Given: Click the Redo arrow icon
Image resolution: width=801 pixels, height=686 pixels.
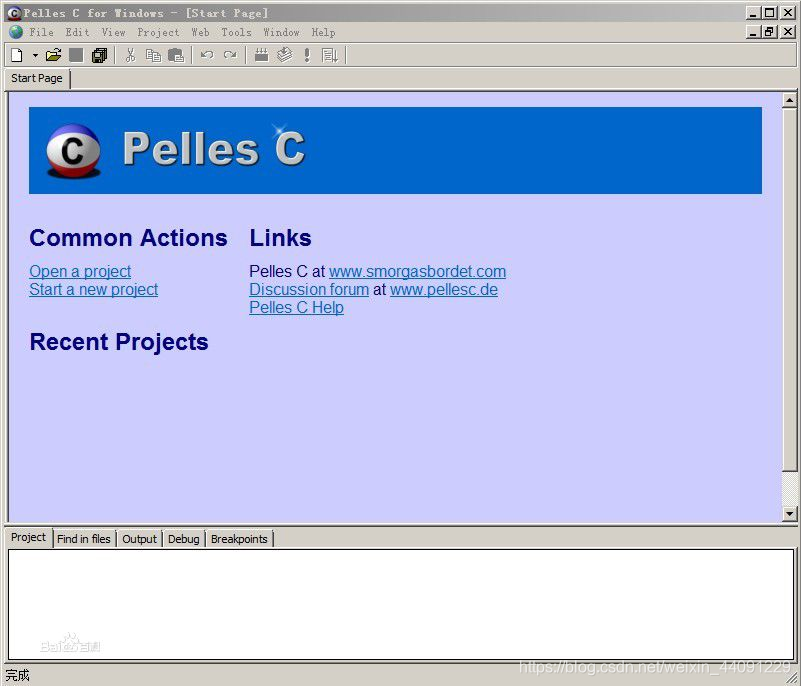Looking at the screenshot, I should (x=230, y=55).
